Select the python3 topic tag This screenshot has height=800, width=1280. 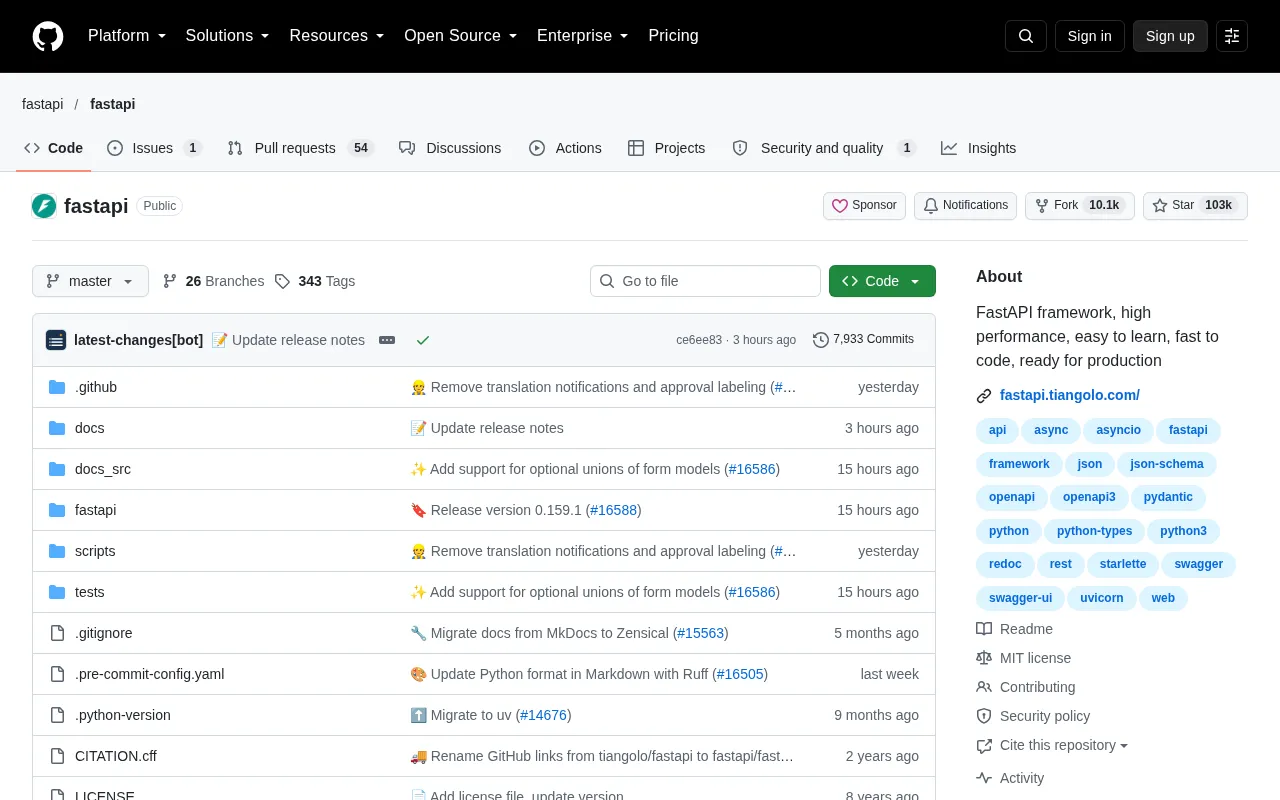coord(1183,531)
